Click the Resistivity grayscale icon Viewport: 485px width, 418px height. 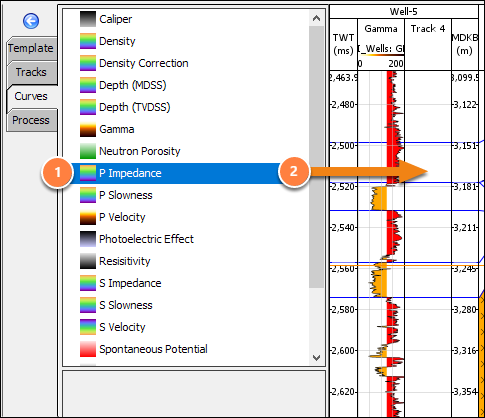88,261
